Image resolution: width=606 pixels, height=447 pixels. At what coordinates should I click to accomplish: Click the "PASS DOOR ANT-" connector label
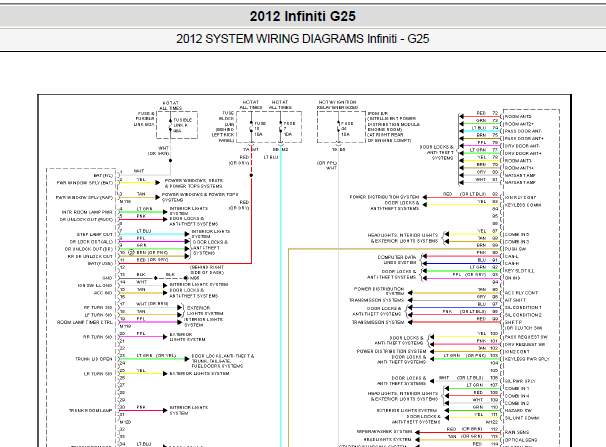(524, 131)
